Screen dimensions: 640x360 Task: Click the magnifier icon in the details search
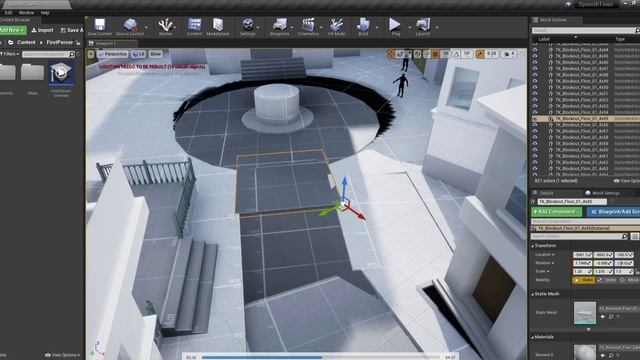[624, 236]
